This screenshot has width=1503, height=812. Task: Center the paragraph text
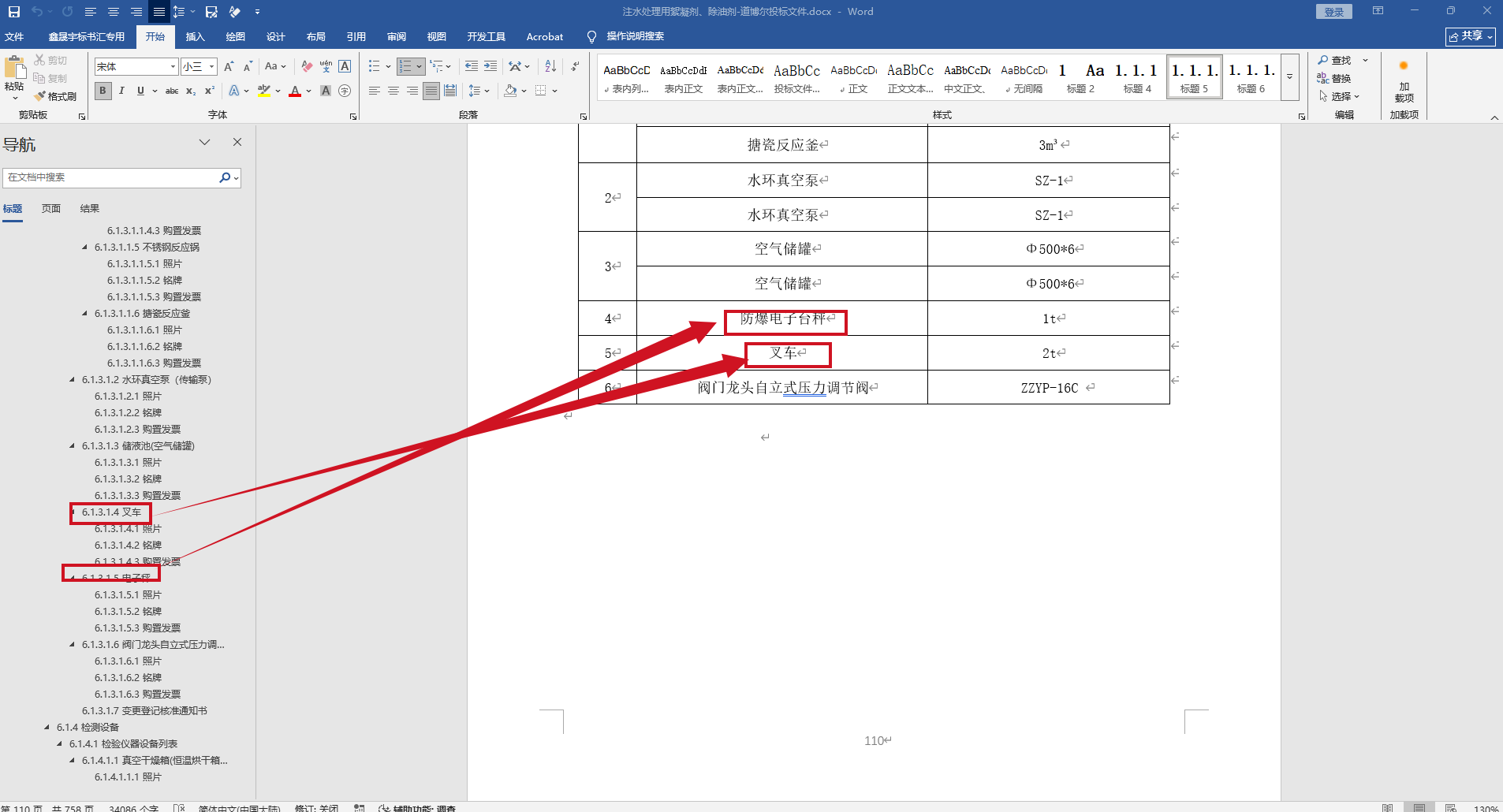tap(393, 91)
